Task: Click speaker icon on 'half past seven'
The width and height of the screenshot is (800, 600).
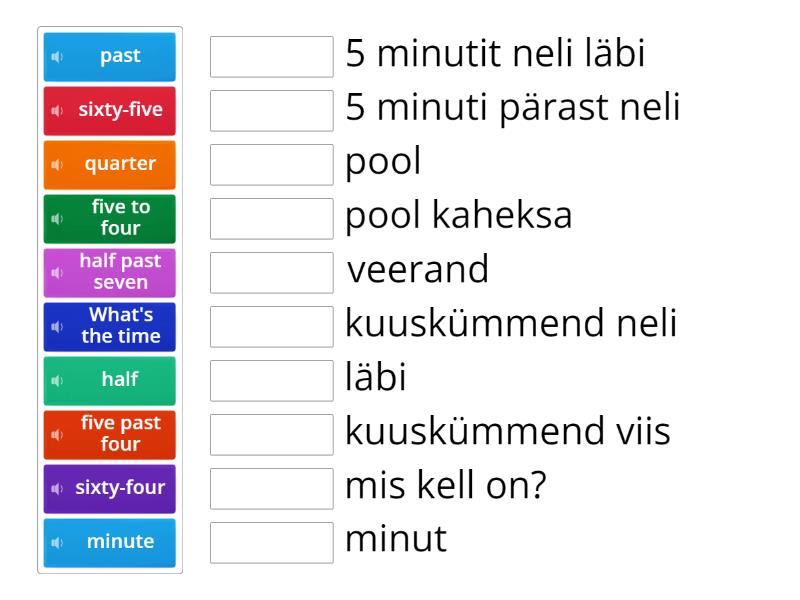Action: click(x=57, y=273)
